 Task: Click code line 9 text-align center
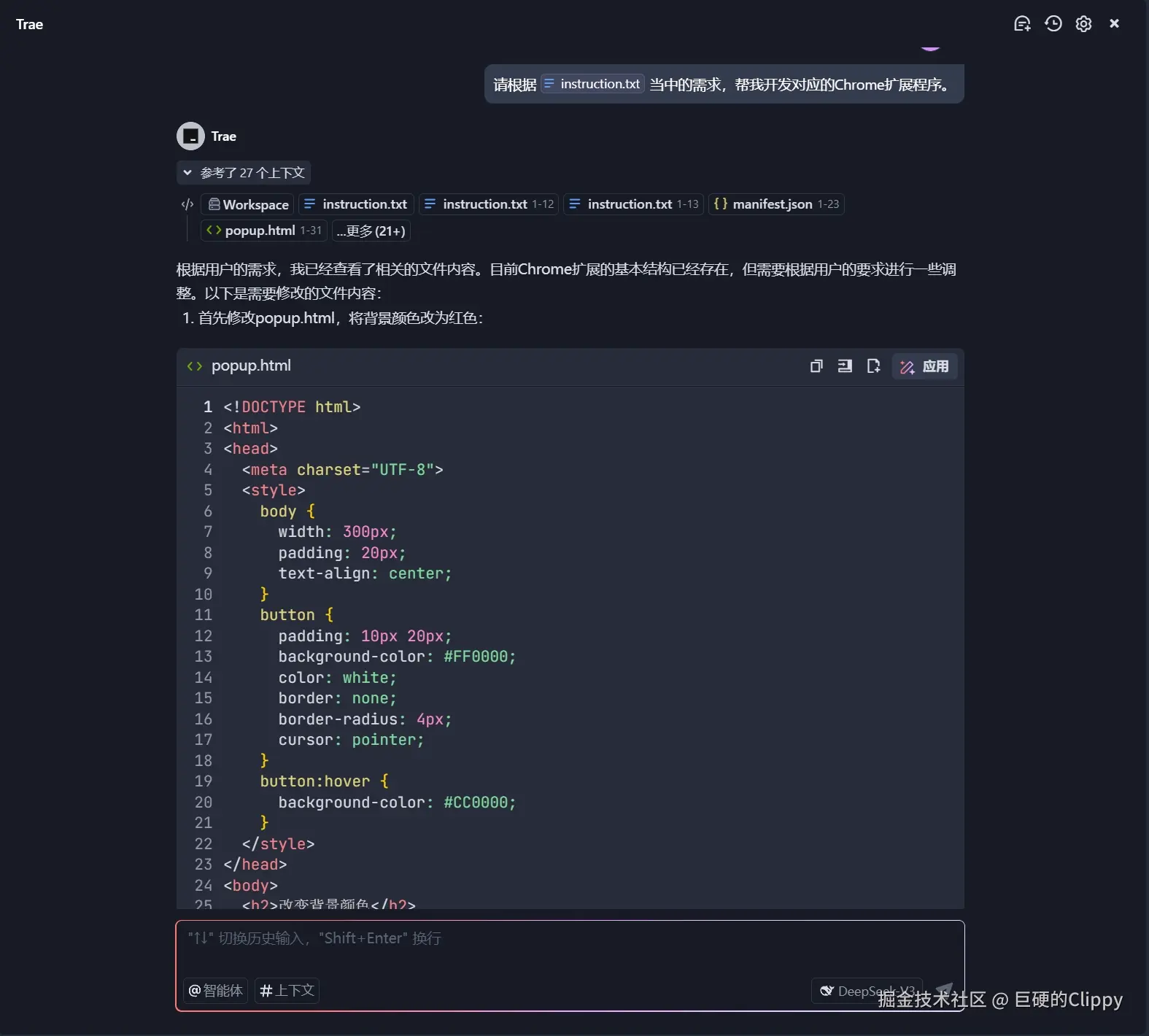365,573
